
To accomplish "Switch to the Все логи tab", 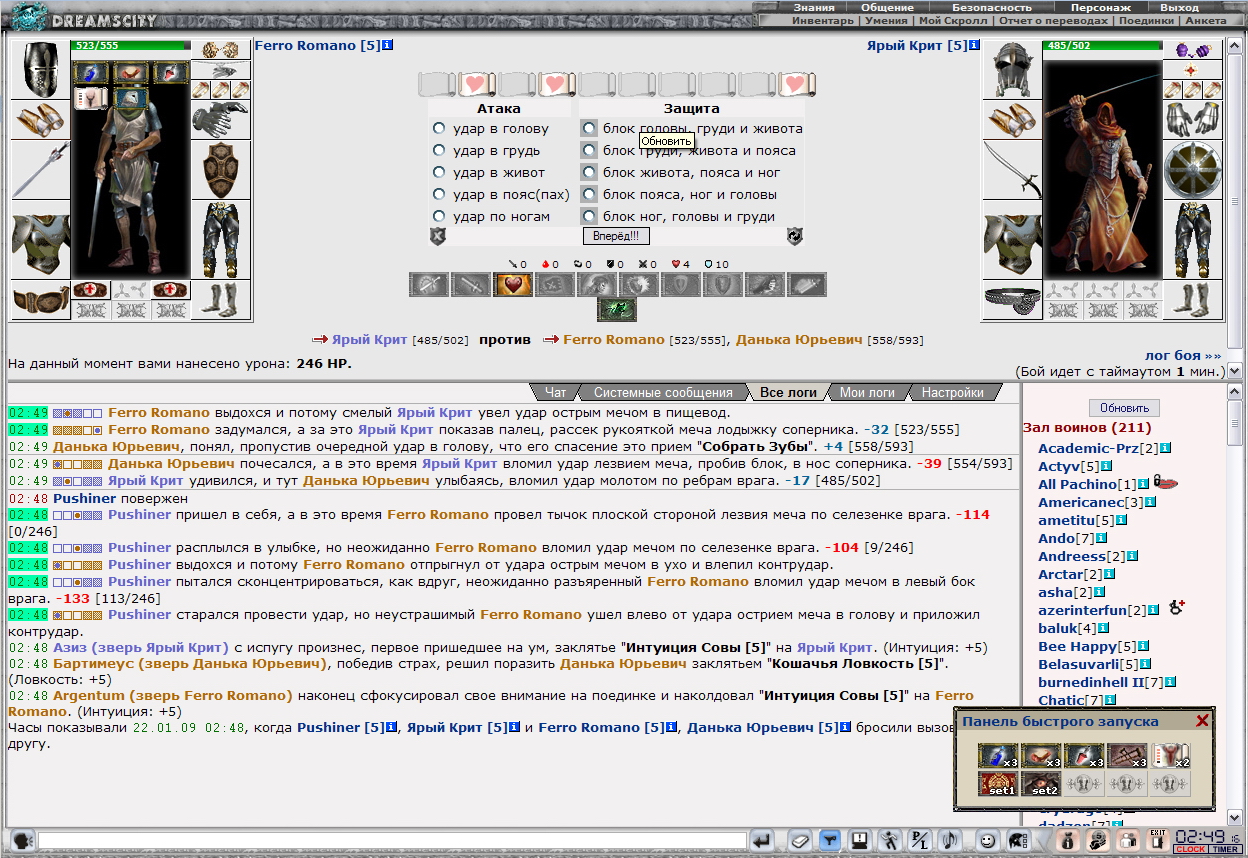I will [x=788, y=392].
